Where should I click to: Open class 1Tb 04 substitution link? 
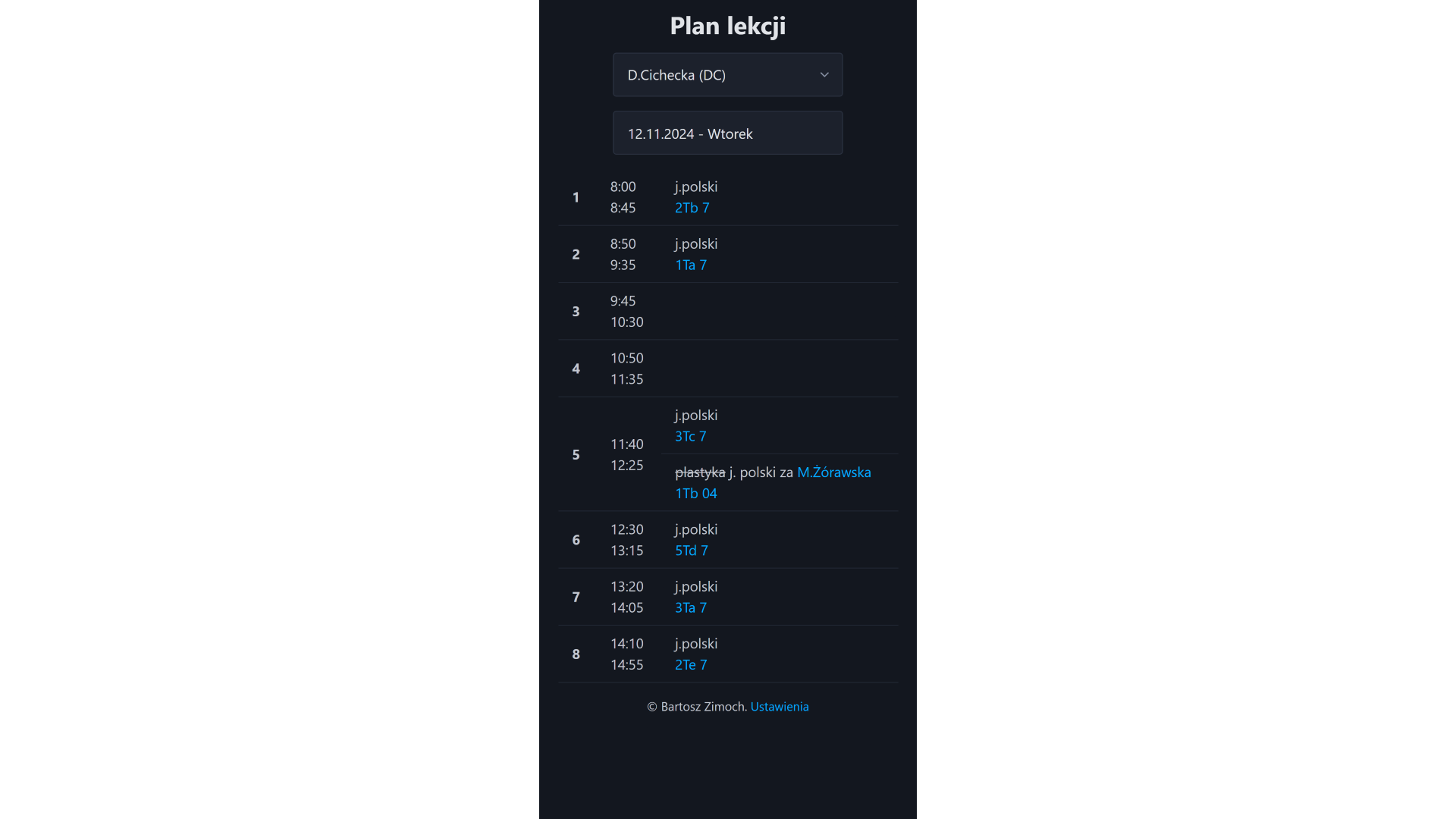pos(695,493)
